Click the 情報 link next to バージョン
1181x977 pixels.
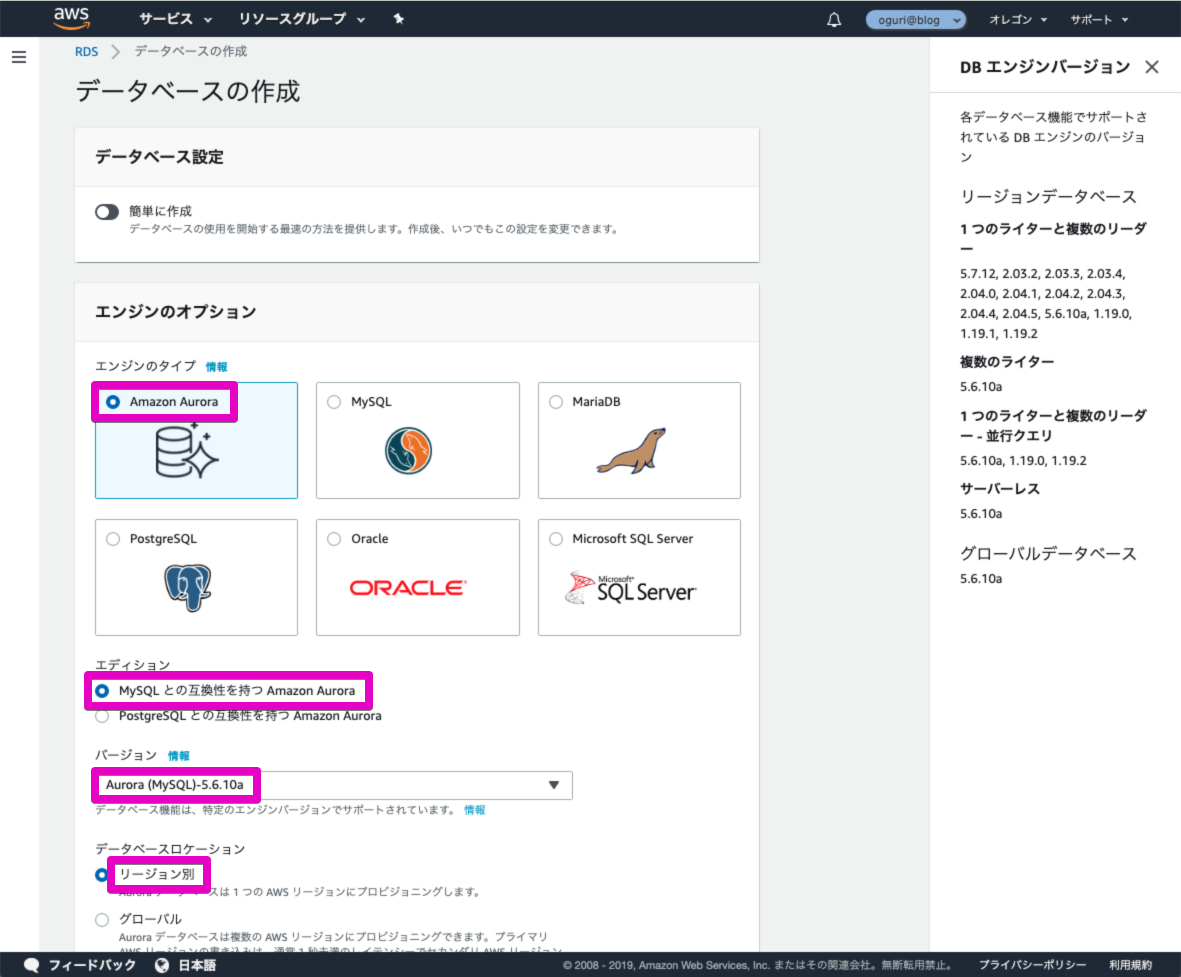click(179, 755)
